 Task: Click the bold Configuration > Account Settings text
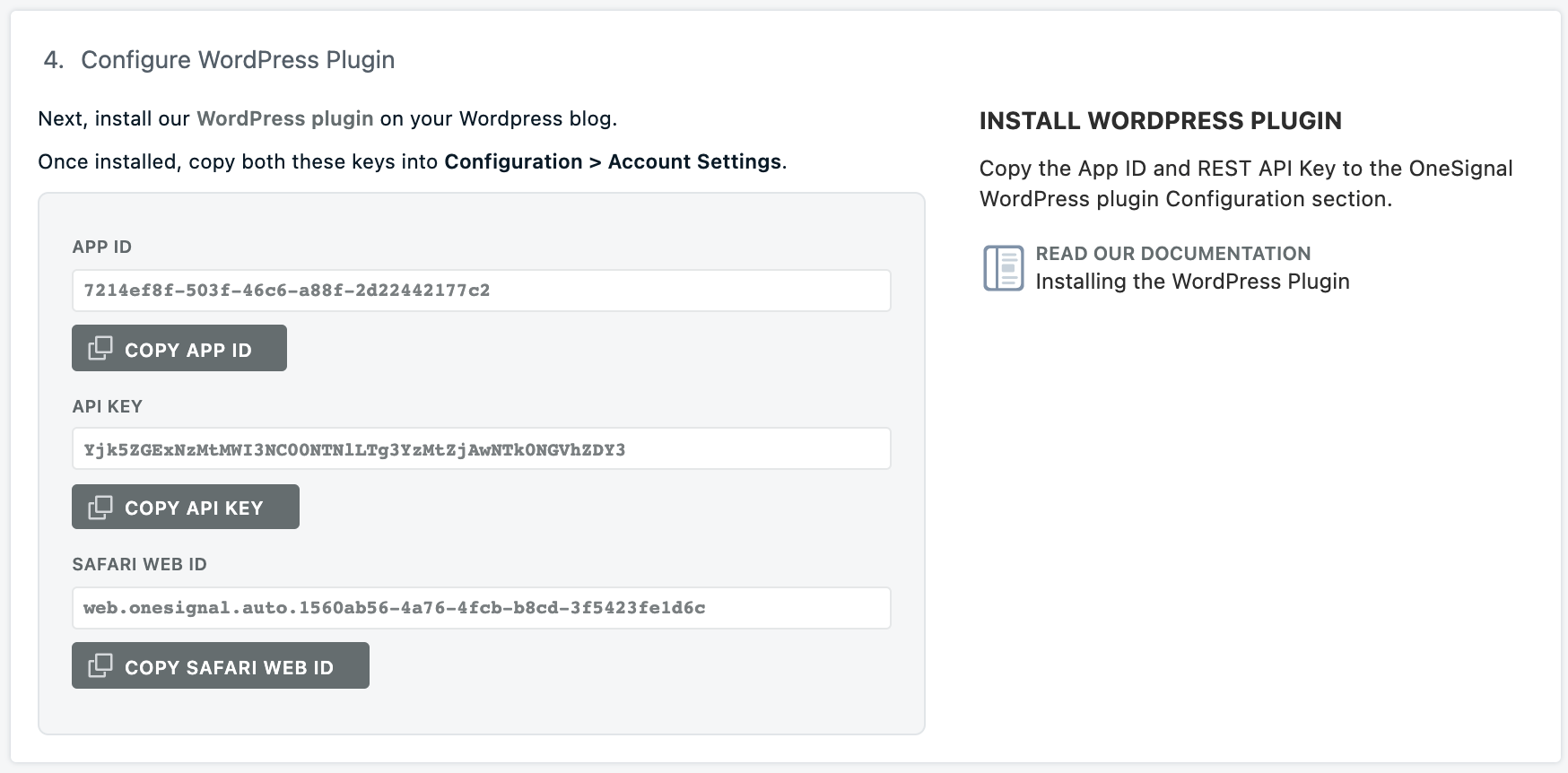coord(614,161)
